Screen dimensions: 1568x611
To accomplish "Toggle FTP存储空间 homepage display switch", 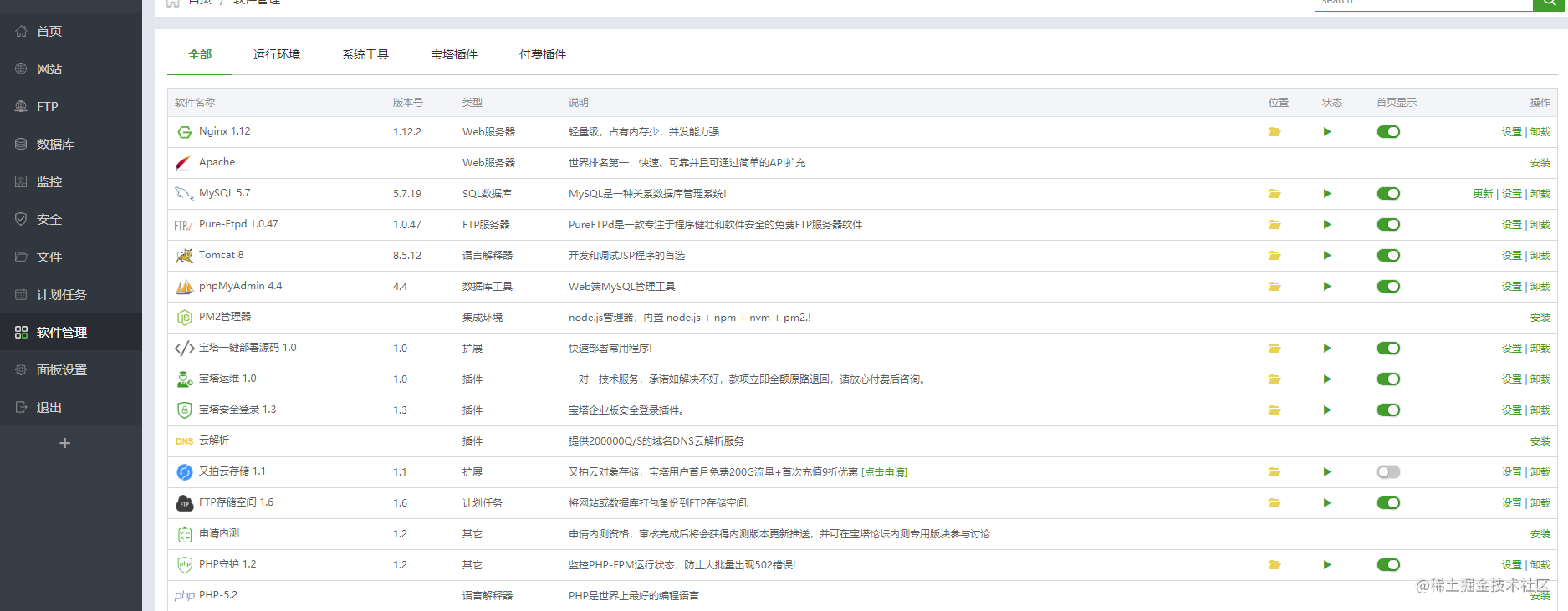I will pos(1388,503).
